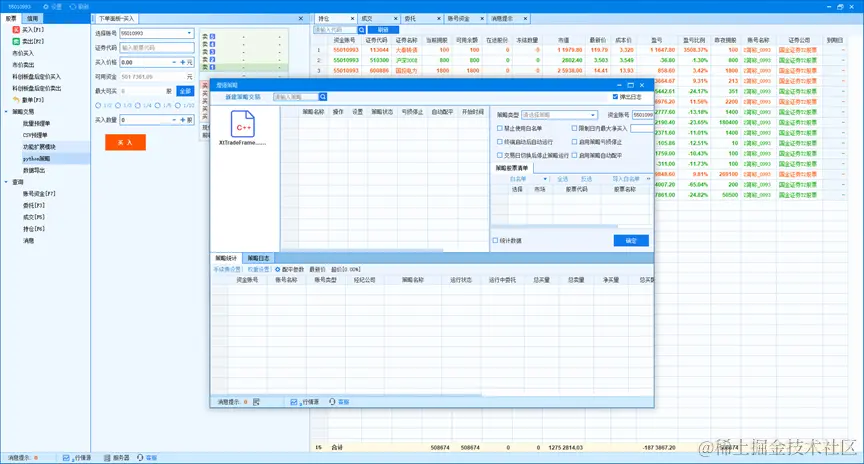Click the 手续费设置 link
The width and height of the screenshot is (864, 464).
[228, 270]
